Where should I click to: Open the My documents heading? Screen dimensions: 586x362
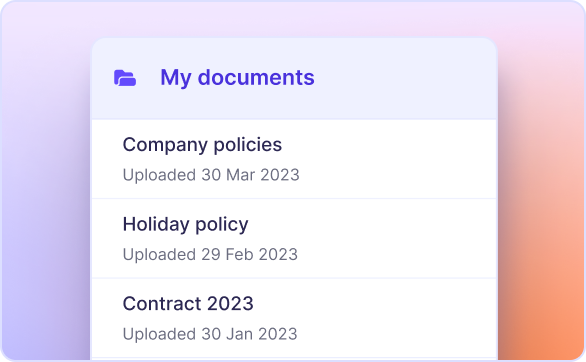pyautogui.click(x=237, y=78)
